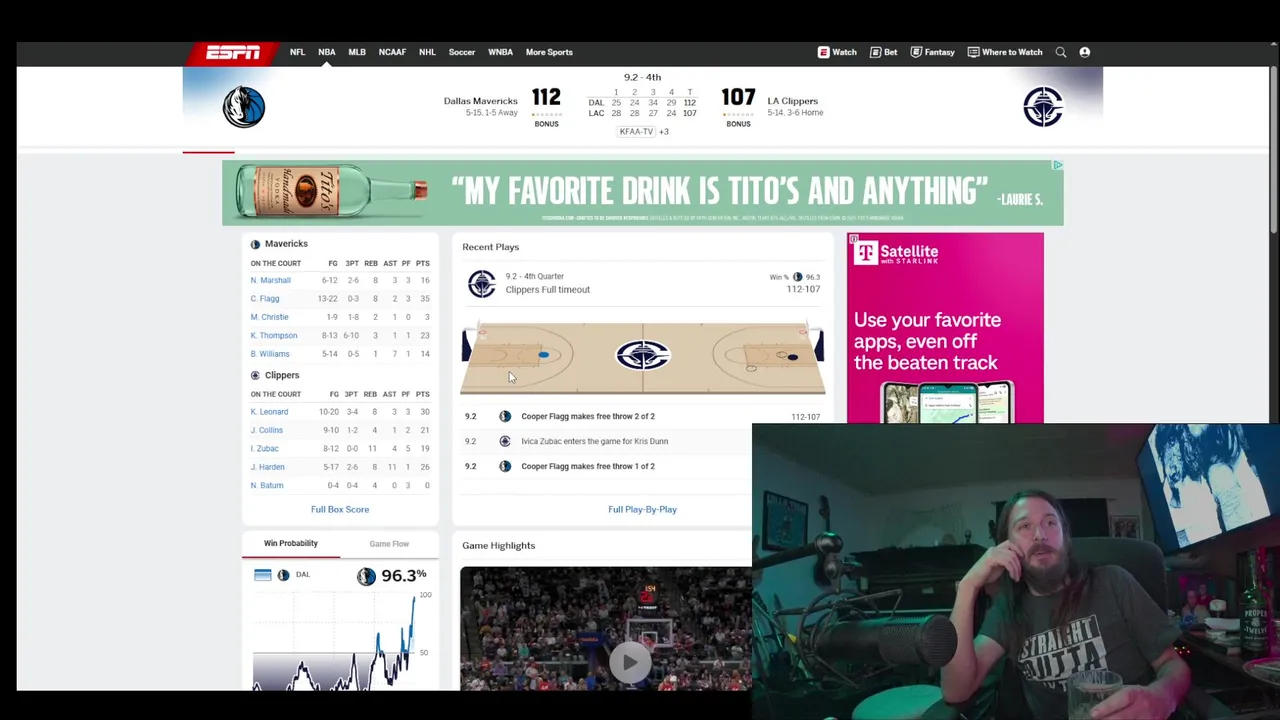Open the Soccer menu
The image size is (1280, 720).
tap(462, 52)
